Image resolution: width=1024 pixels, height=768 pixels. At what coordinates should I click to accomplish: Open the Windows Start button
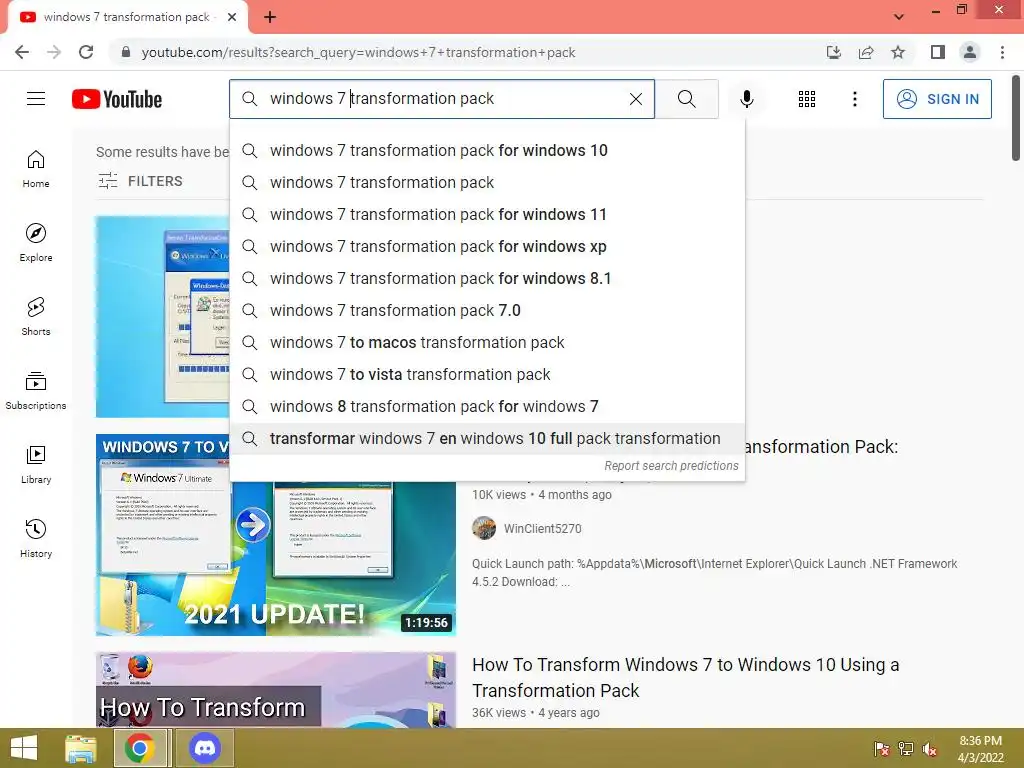[x=24, y=748]
